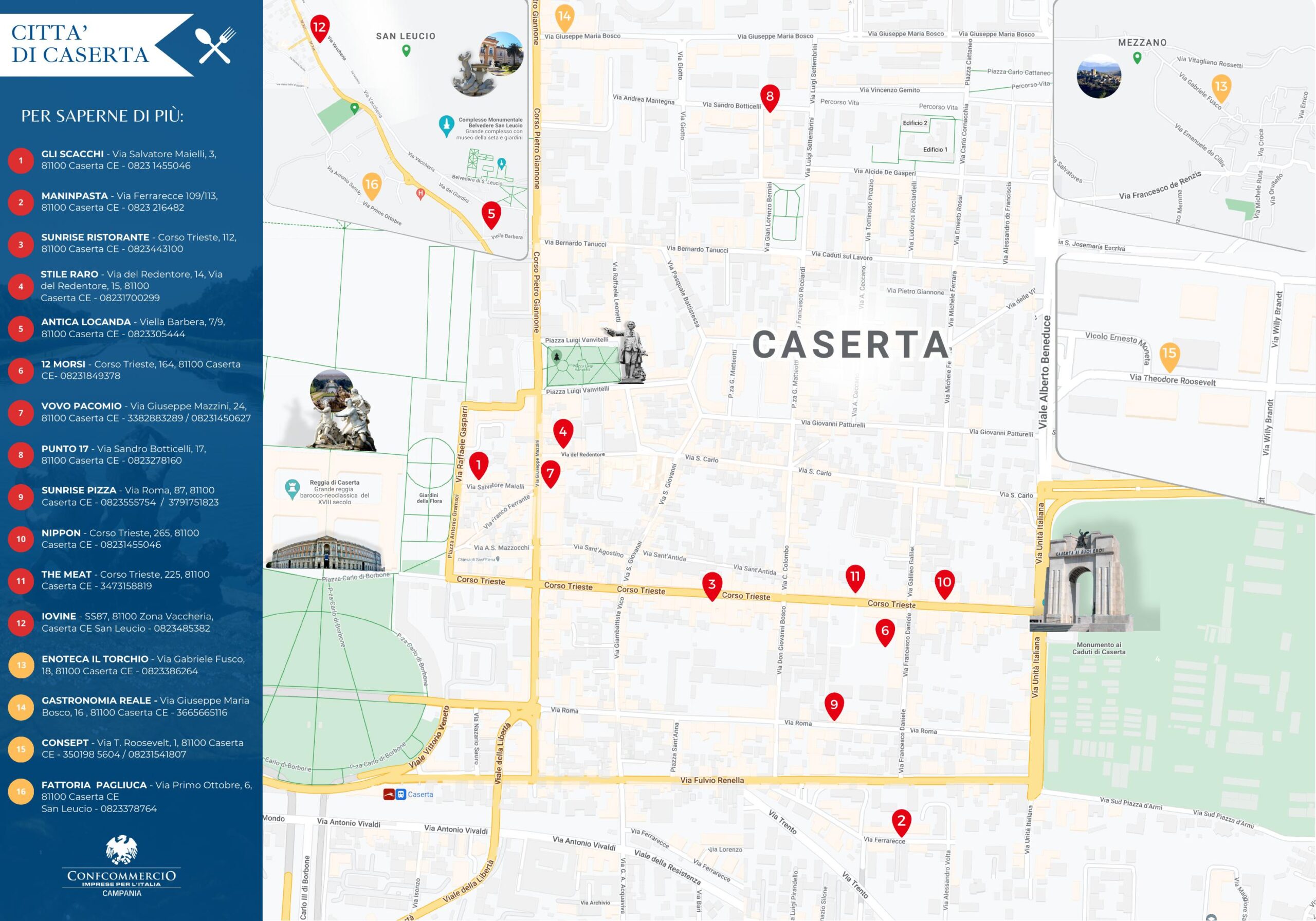
Task: Click red pin 3 on Corso Trieste
Action: pyautogui.click(x=711, y=584)
